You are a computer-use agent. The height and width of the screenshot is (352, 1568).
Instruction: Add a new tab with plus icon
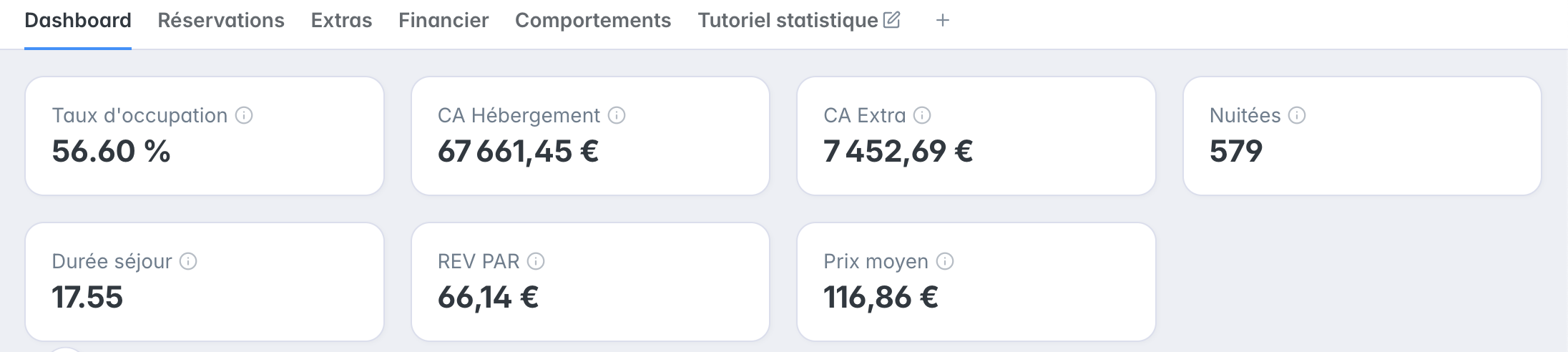point(943,21)
